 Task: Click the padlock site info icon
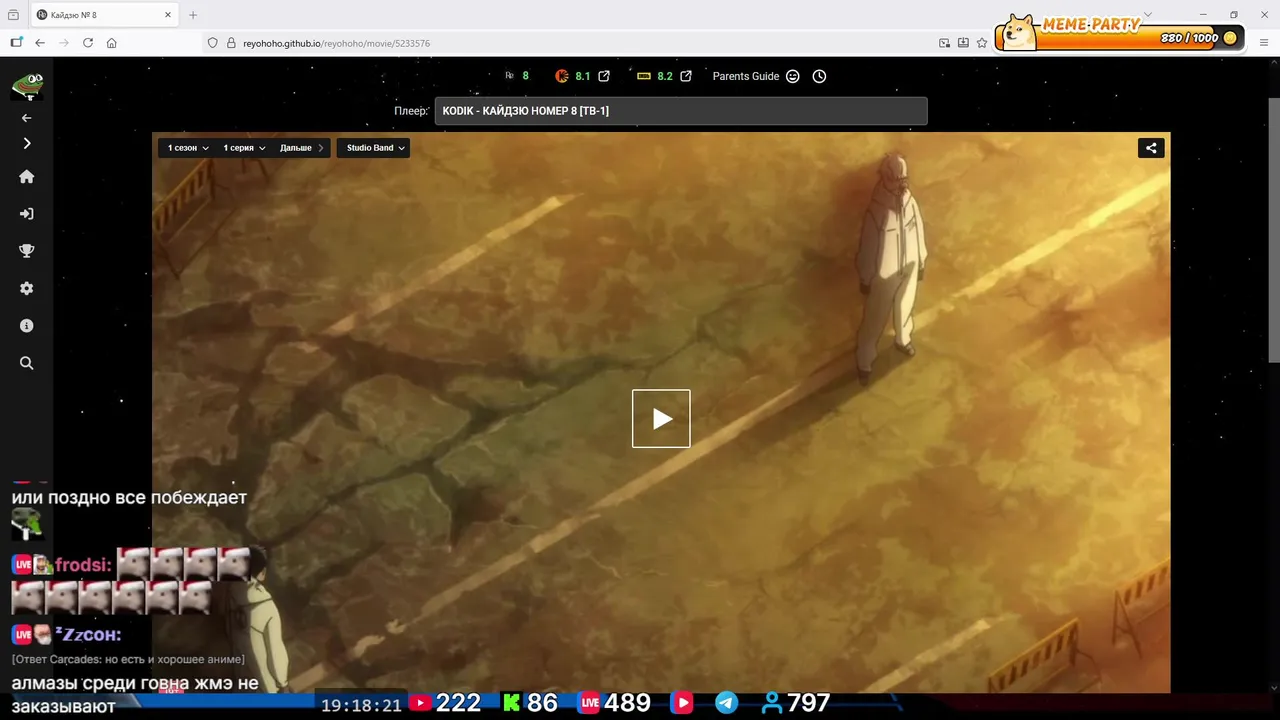[231, 43]
